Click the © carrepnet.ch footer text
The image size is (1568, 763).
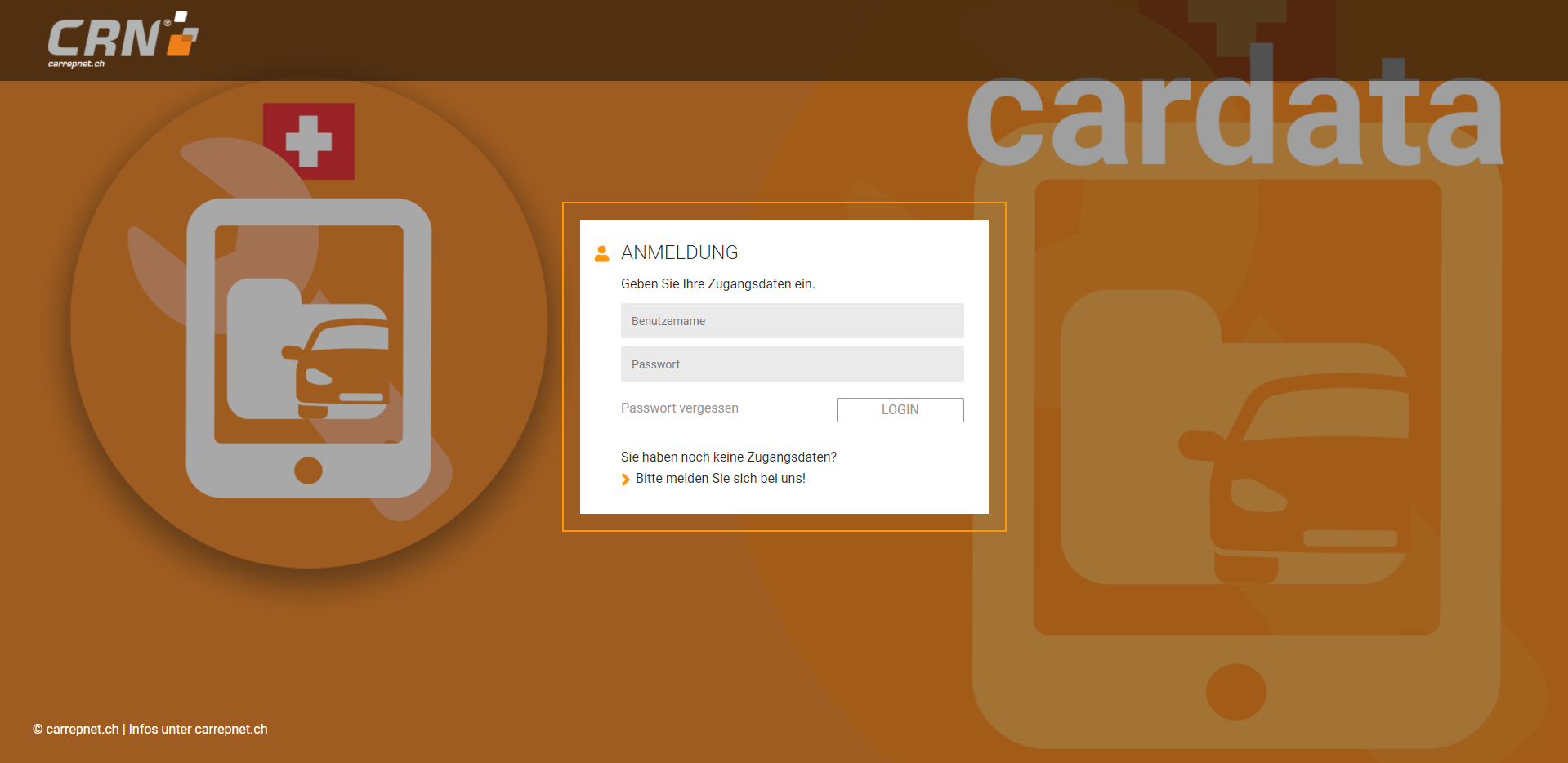75,730
